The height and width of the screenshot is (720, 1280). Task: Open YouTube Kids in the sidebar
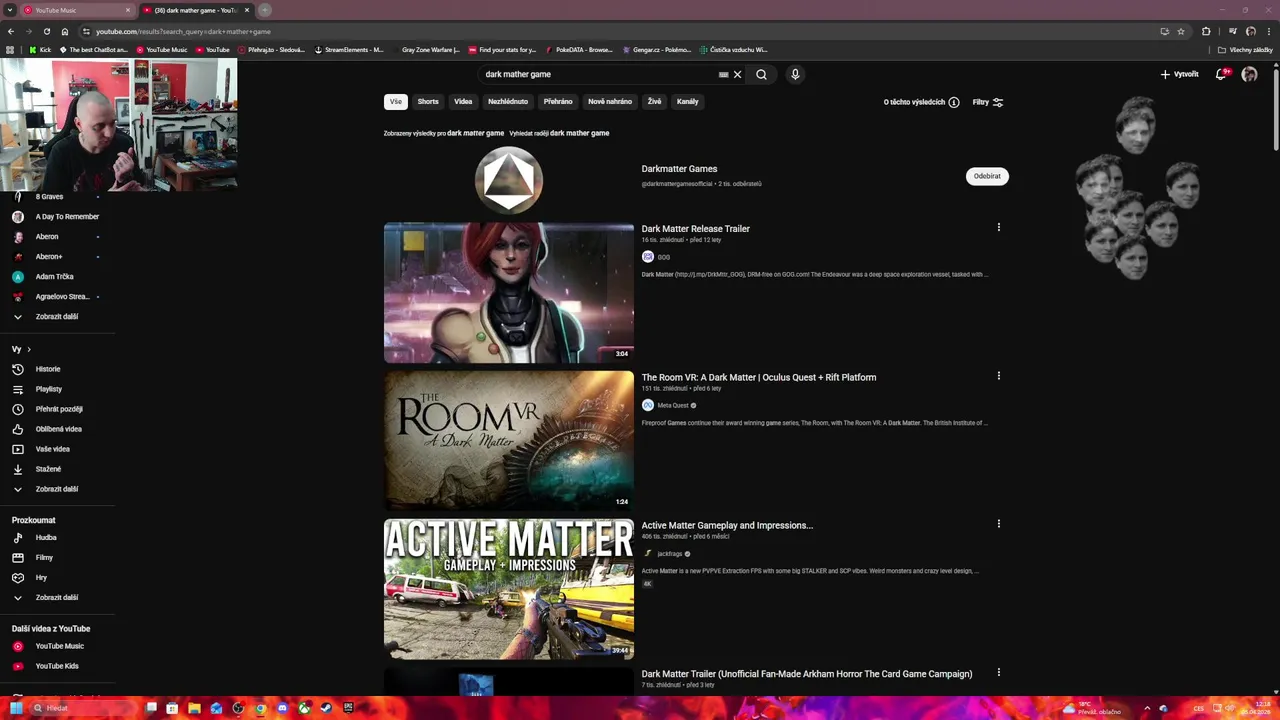coord(56,666)
